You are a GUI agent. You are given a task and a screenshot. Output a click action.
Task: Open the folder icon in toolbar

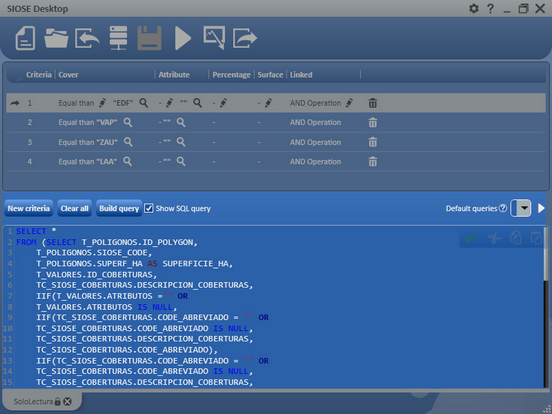pos(56,38)
